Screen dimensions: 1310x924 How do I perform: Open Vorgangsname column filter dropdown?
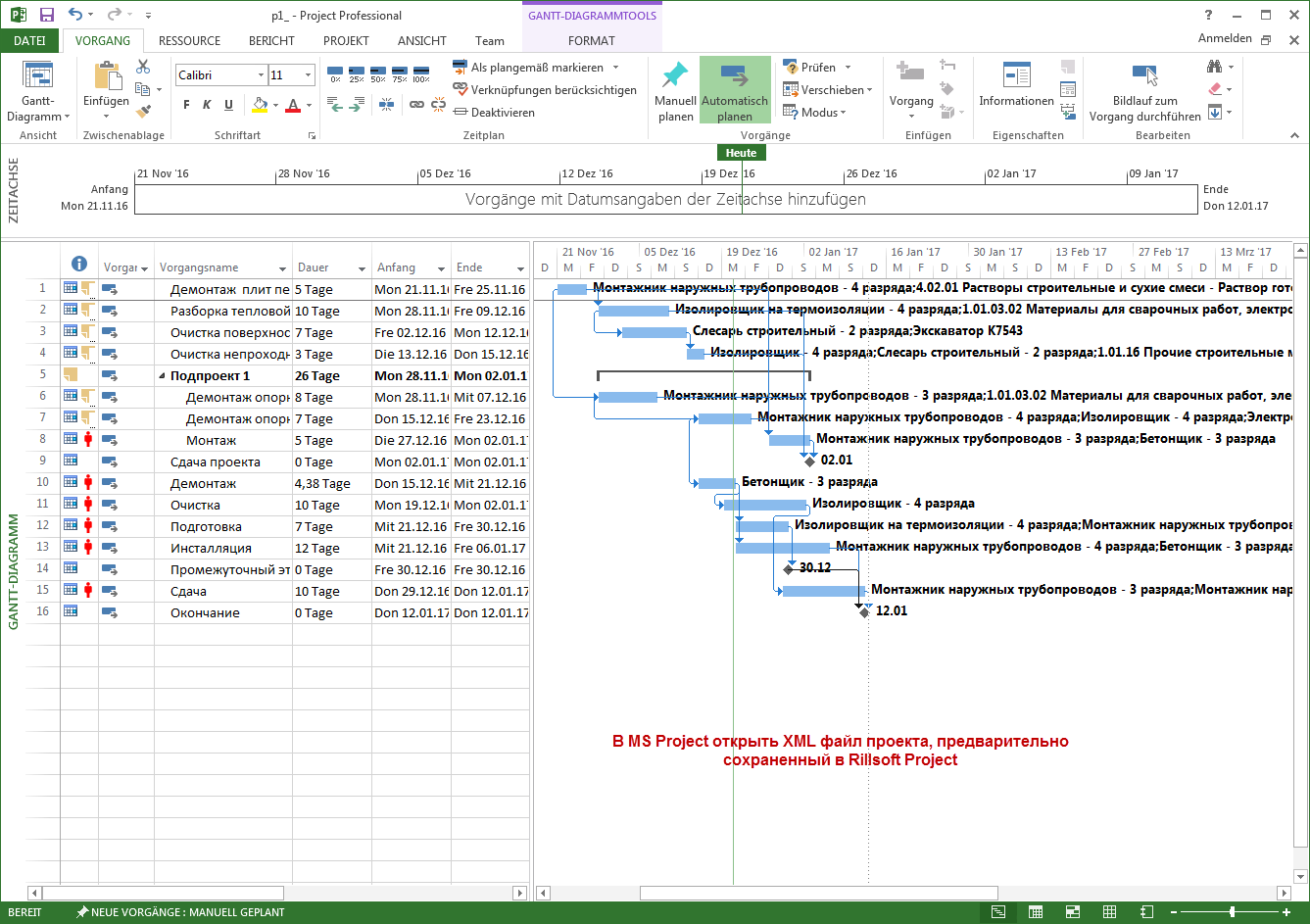click(282, 268)
